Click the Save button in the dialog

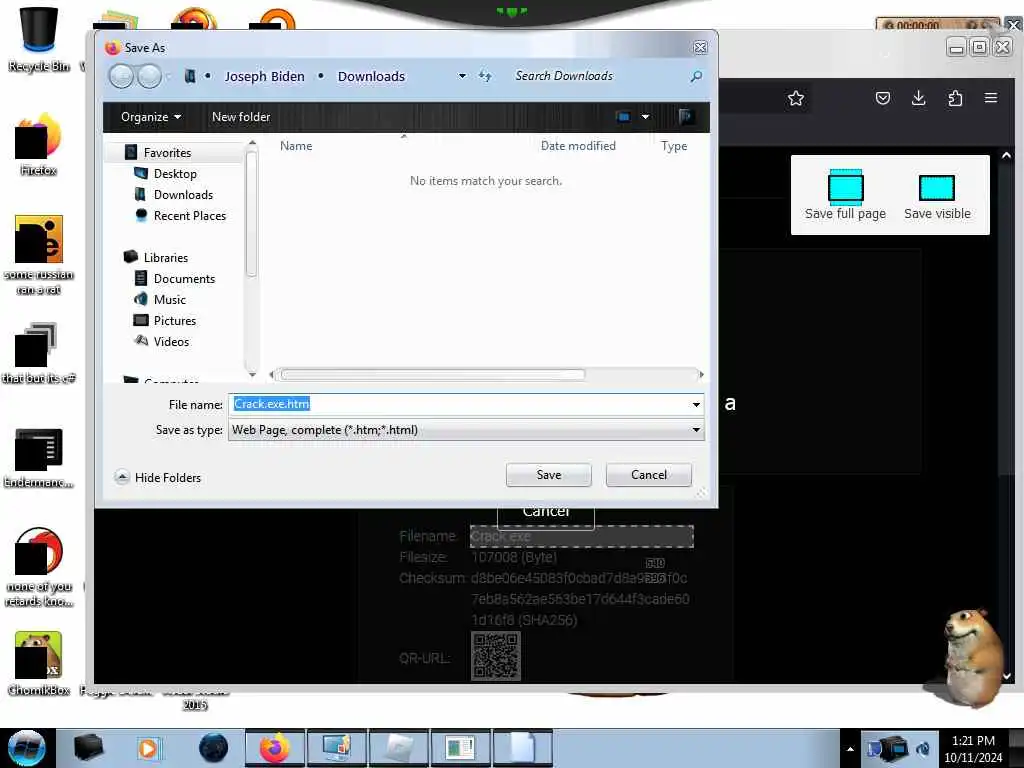(549, 475)
